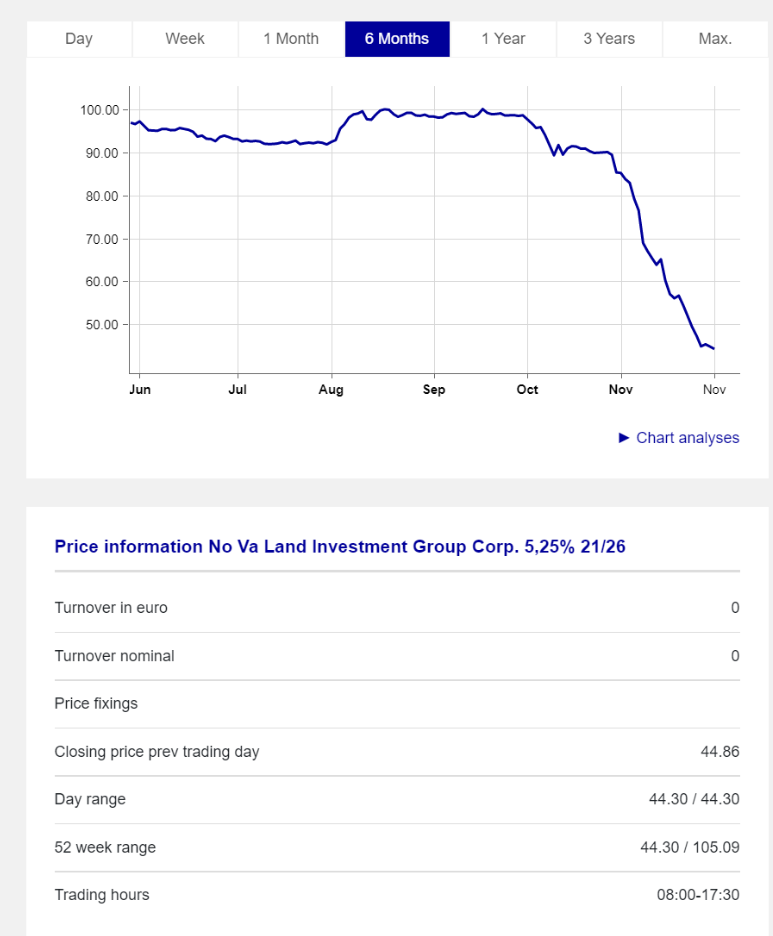Click the active 6 Months tab
Image resolution: width=773 pixels, height=936 pixels.
pos(397,39)
